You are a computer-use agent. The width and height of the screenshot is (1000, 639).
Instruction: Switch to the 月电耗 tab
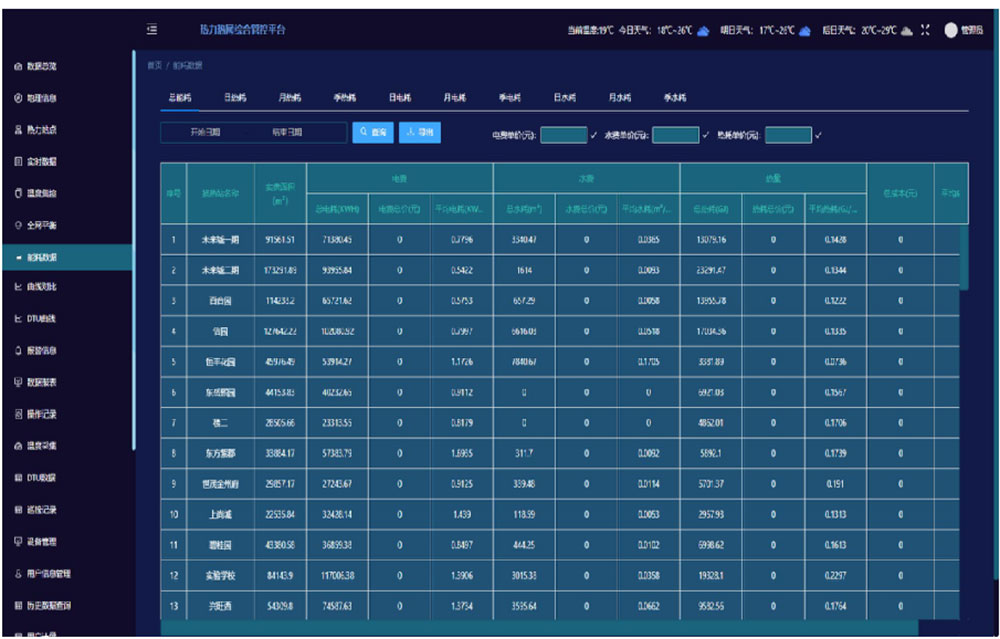(455, 98)
